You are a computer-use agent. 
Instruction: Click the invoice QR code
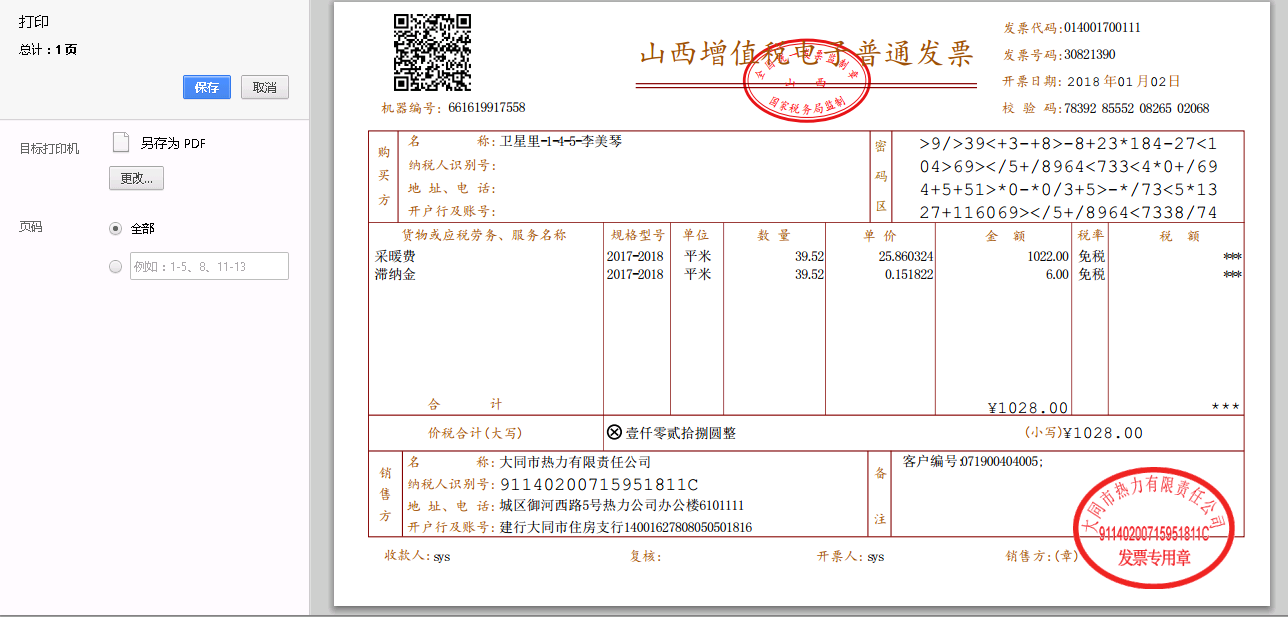click(x=432, y=53)
